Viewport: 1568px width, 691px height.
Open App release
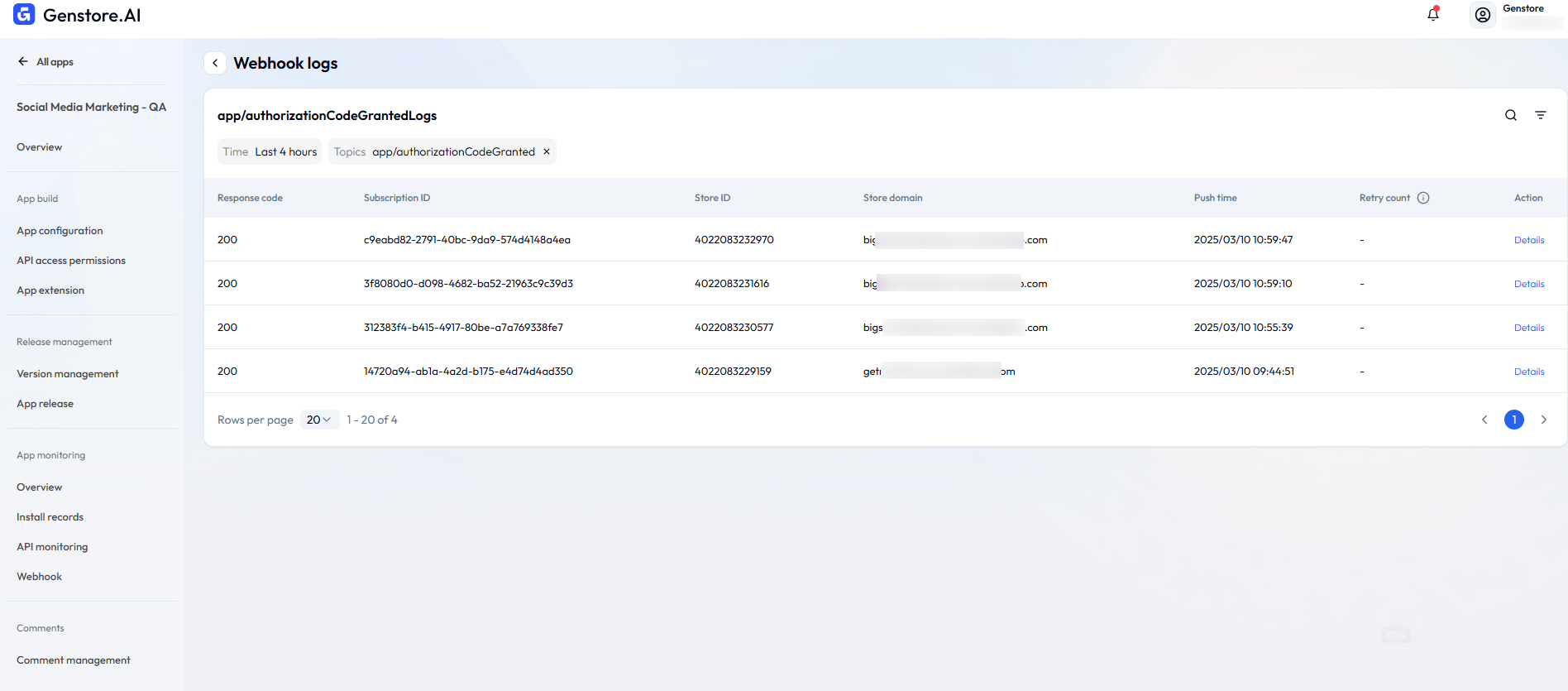(x=45, y=404)
